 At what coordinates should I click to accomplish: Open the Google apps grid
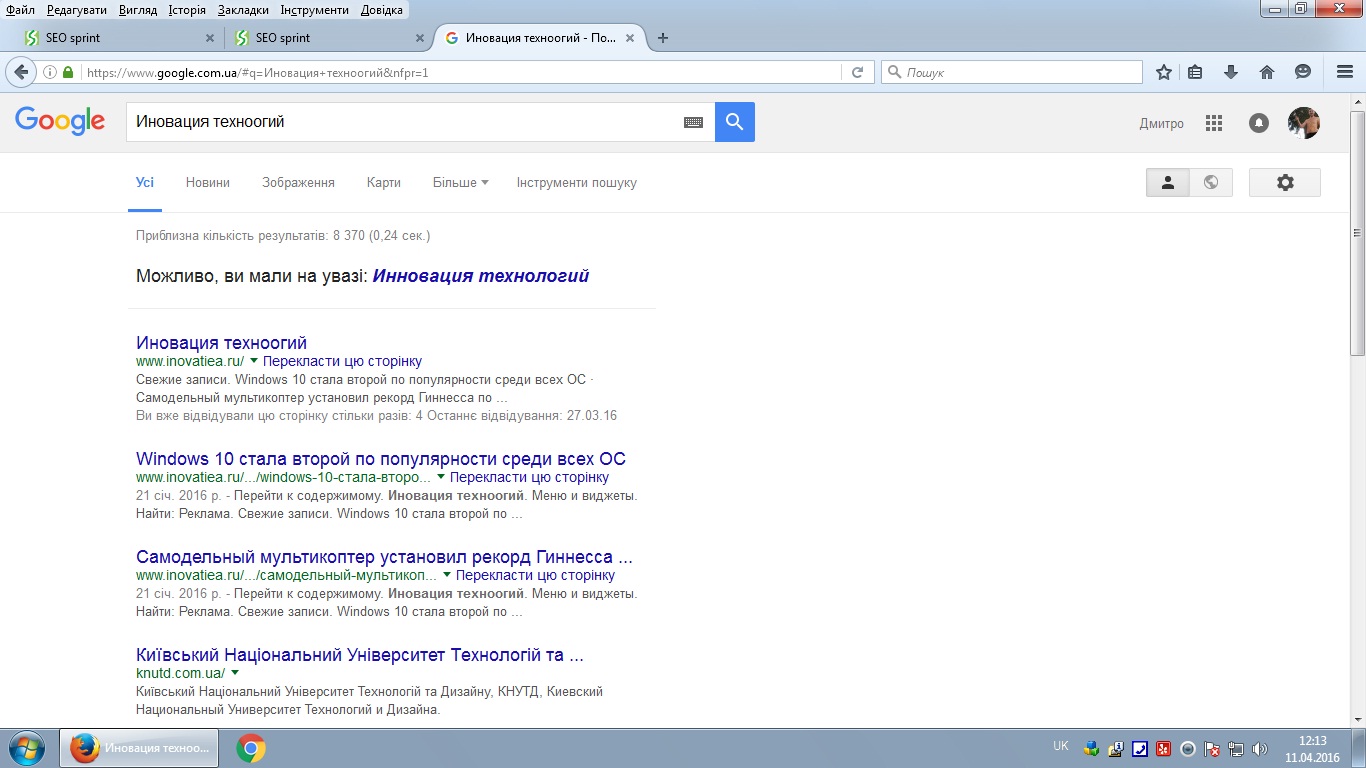click(1214, 123)
